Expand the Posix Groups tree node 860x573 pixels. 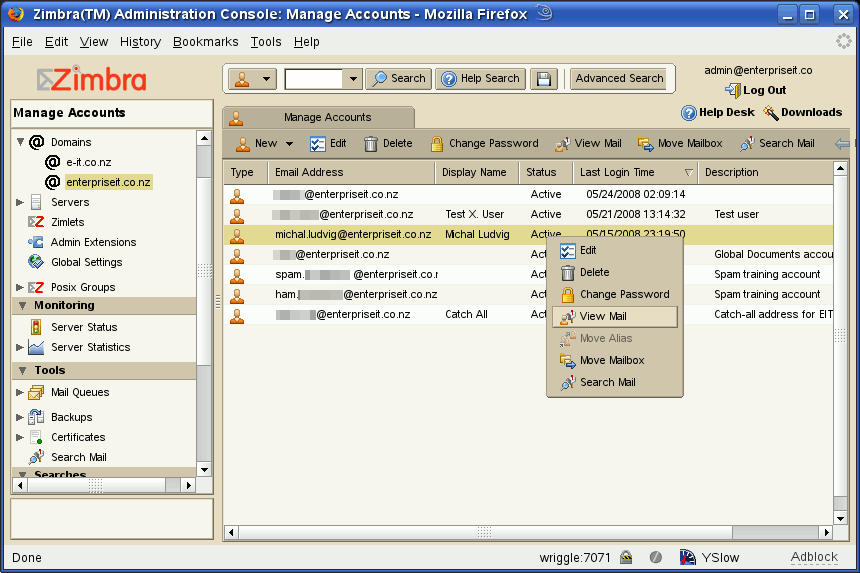pos(20,287)
